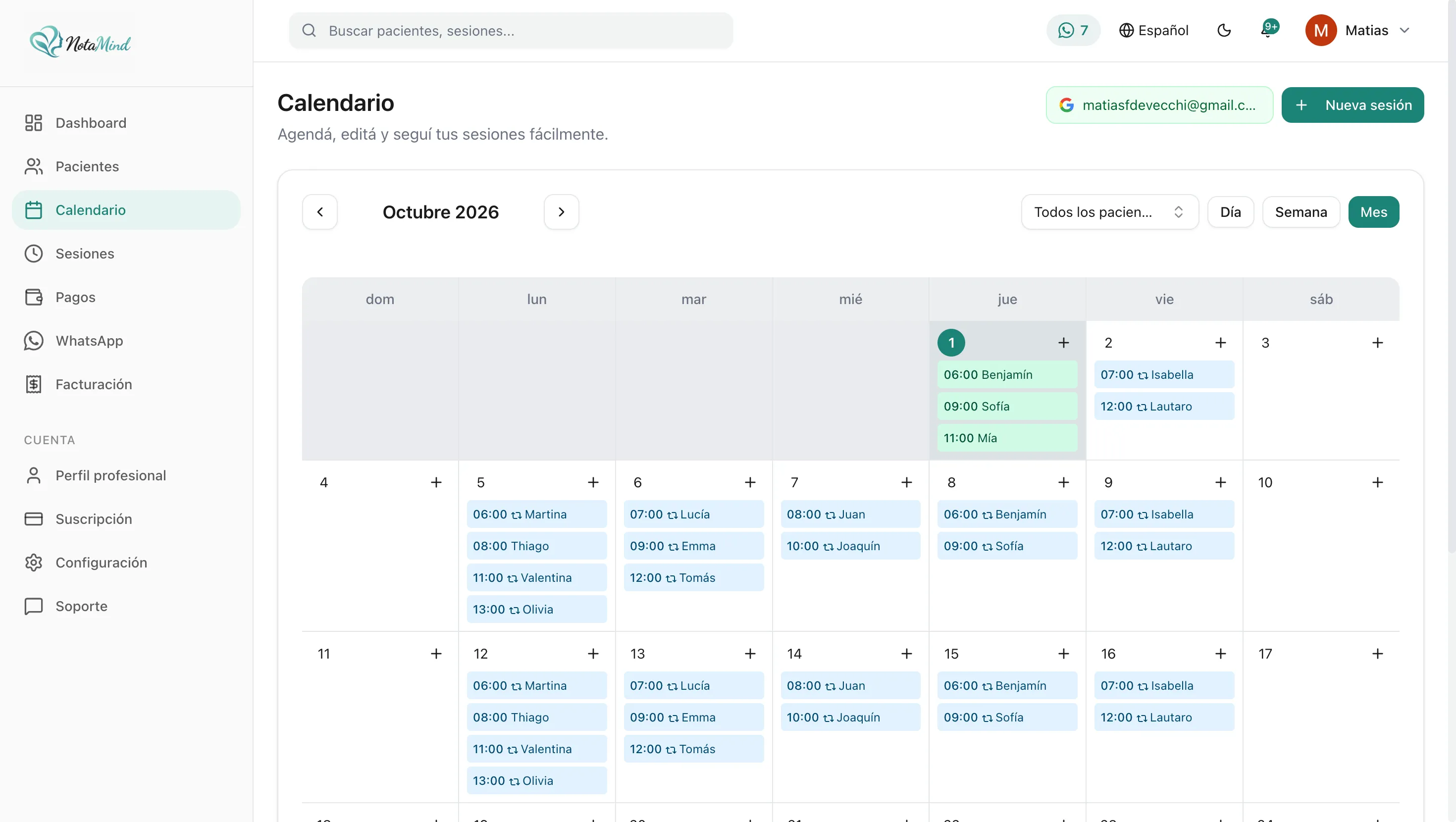Open the Todos los pacientes filter
This screenshot has width=1456, height=822.
click(1109, 212)
